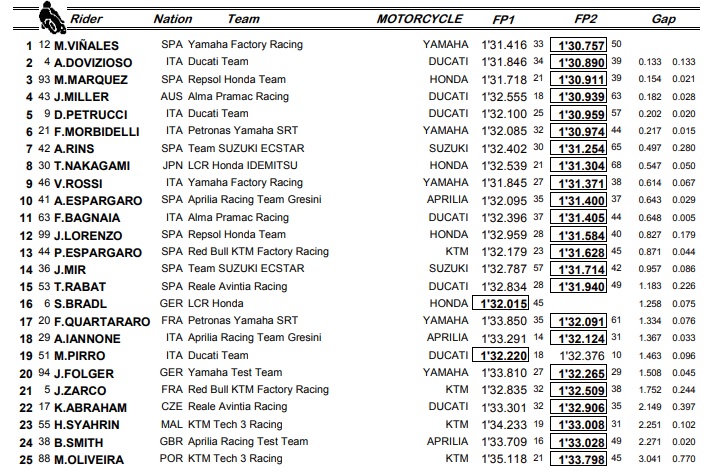The height and width of the screenshot is (474, 710).
Task: Click M.MARQUEZ rider name
Action: coord(91,80)
